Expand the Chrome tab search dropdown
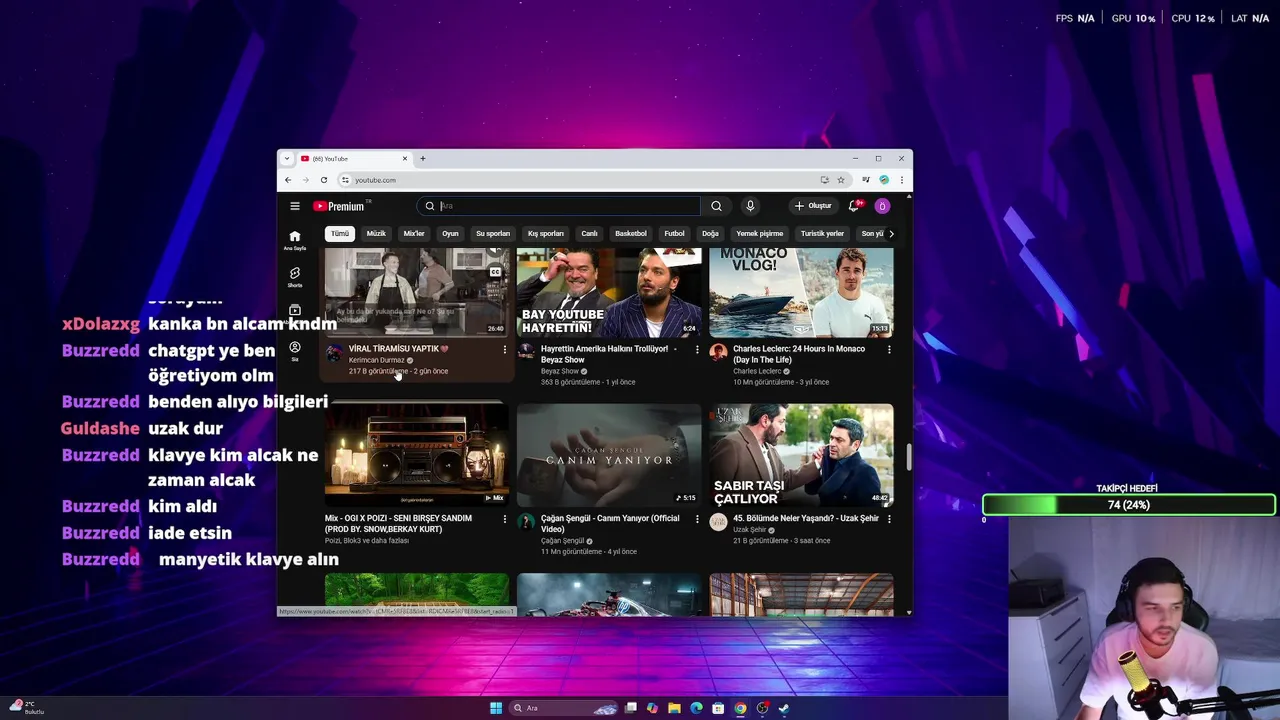 [x=287, y=158]
